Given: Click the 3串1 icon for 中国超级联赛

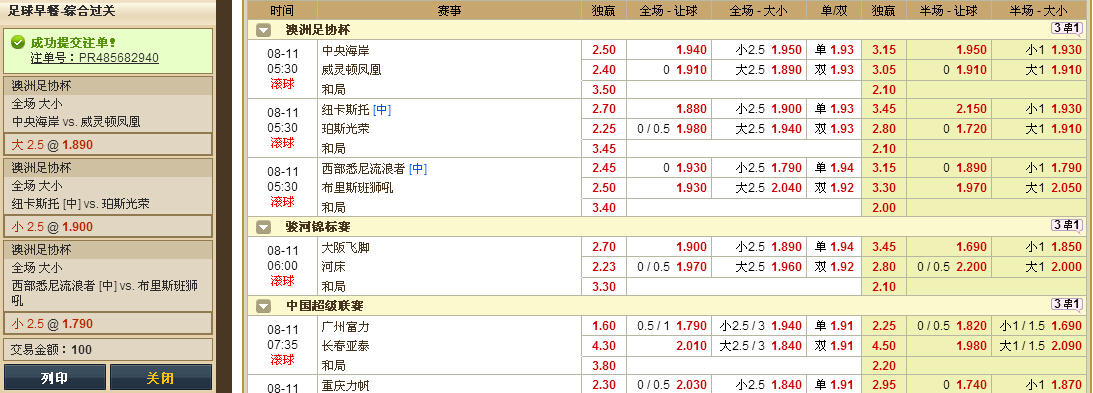Looking at the screenshot, I should pos(1067,304).
